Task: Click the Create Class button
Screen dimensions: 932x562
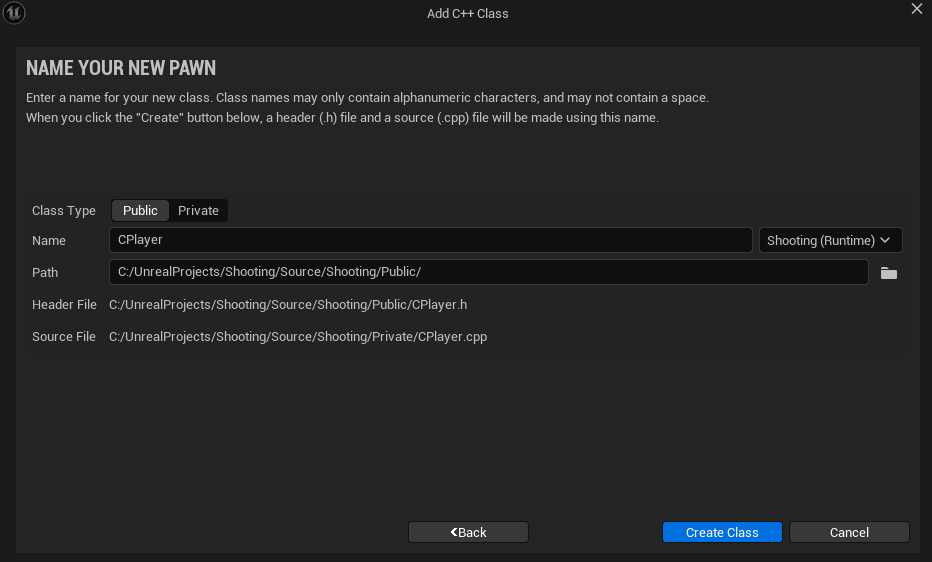Action: (722, 532)
